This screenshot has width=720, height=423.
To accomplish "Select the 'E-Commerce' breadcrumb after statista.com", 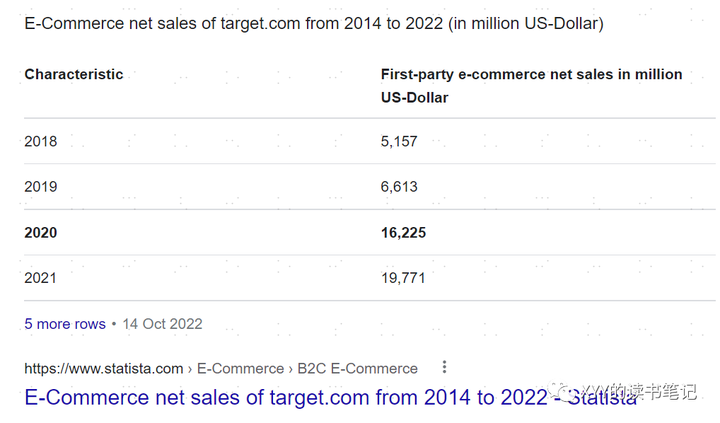I will [239, 368].
